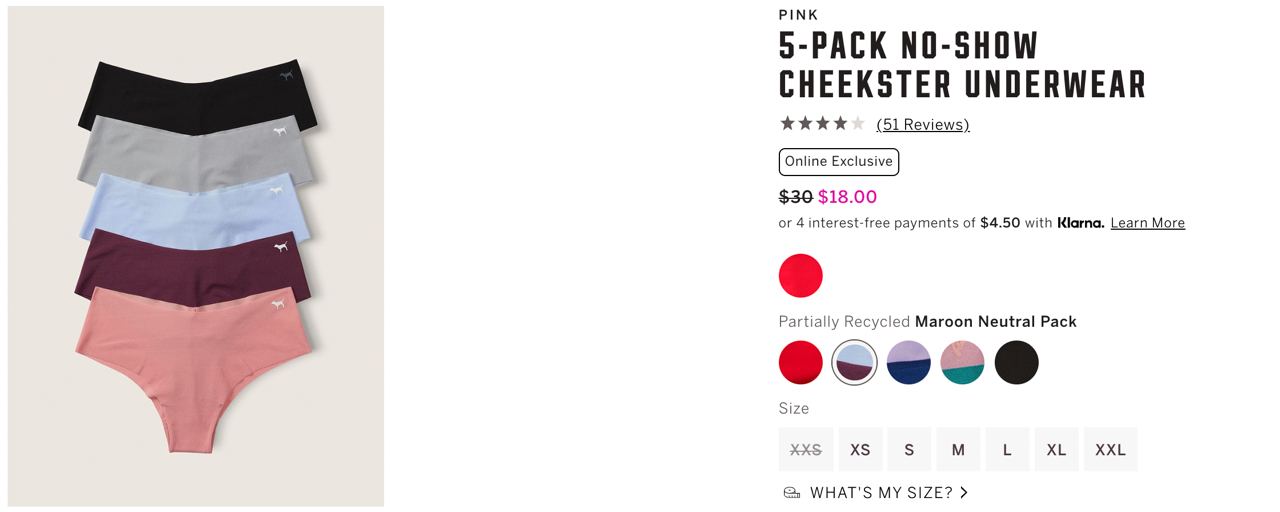Viewport: 1280px width, 512px height.
Task: Choose size XL
Action: pyautogui.click(x=1056, y=450)
